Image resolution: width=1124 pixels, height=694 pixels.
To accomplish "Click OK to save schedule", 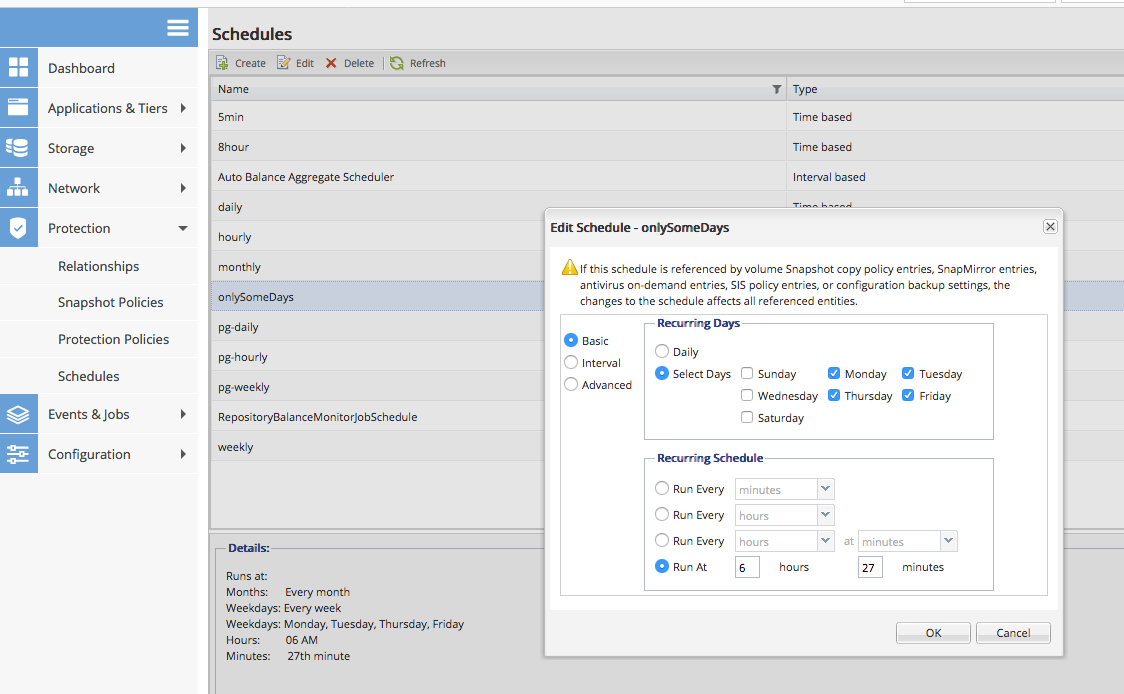I will point(933,632).
